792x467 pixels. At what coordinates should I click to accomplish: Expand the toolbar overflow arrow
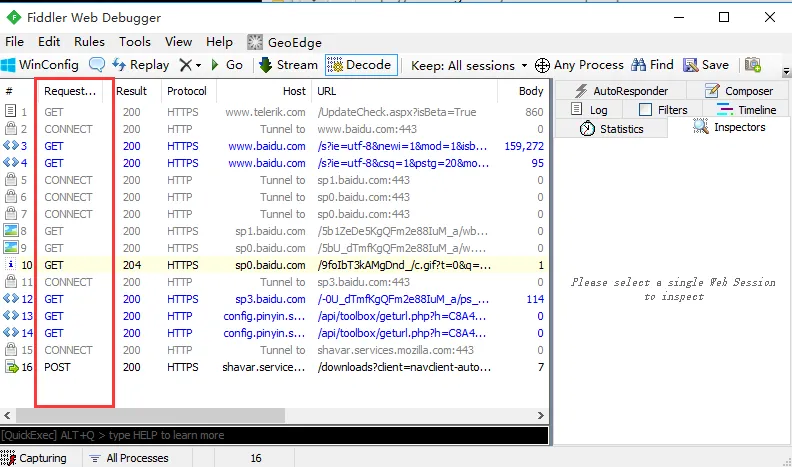tap(786, 72)
